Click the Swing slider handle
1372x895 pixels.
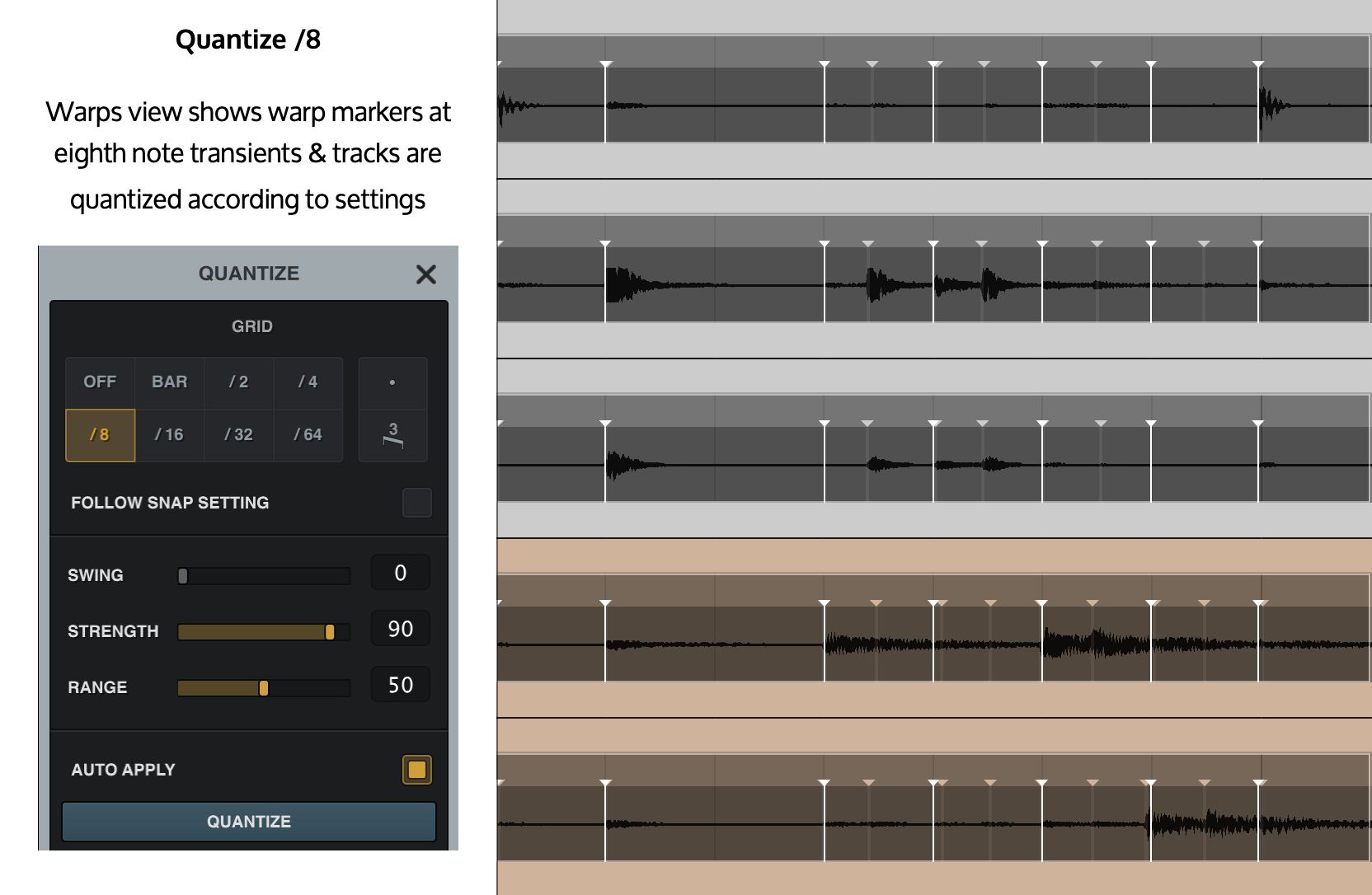[x=183, y=576]
